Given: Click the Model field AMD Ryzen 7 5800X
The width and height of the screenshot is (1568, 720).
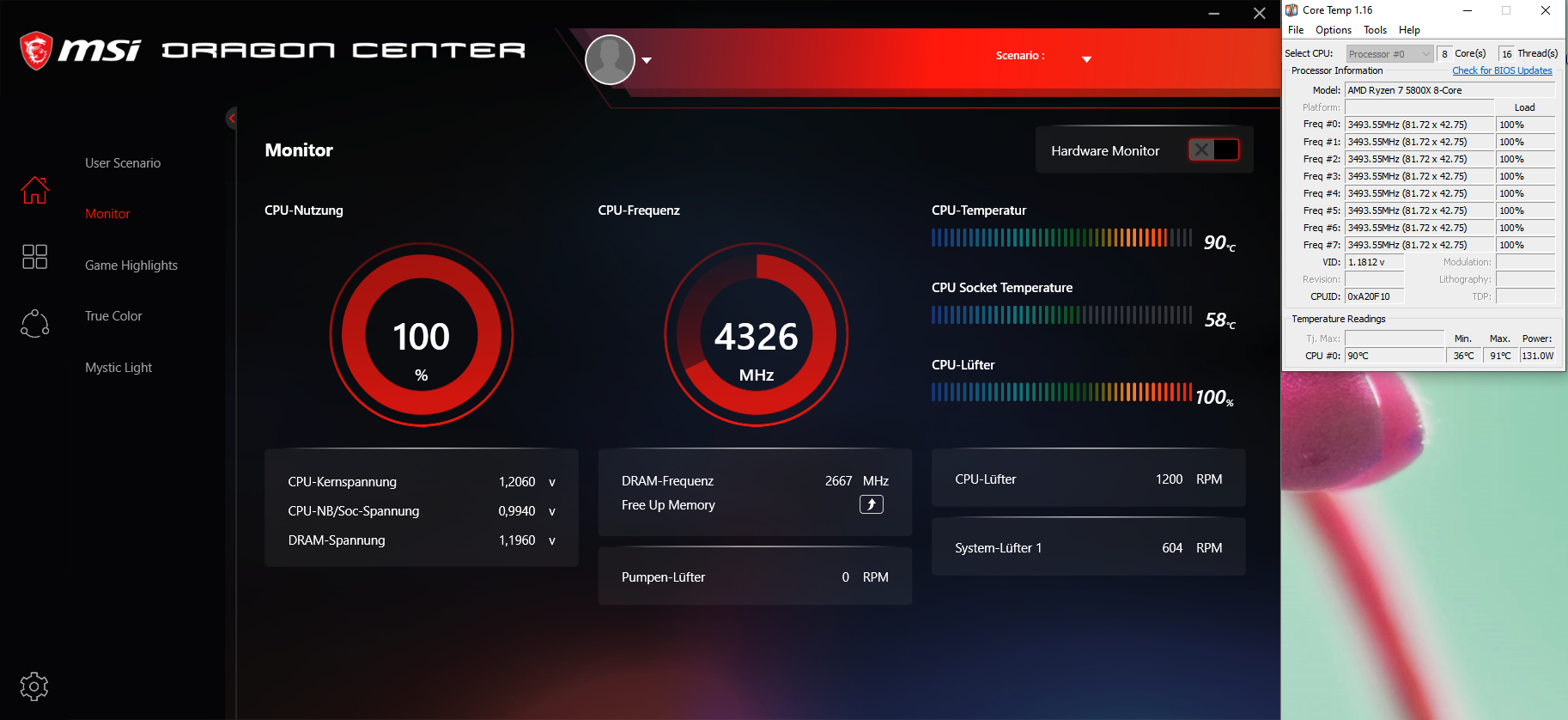Looking at the screenshot, I should 1450,90.
